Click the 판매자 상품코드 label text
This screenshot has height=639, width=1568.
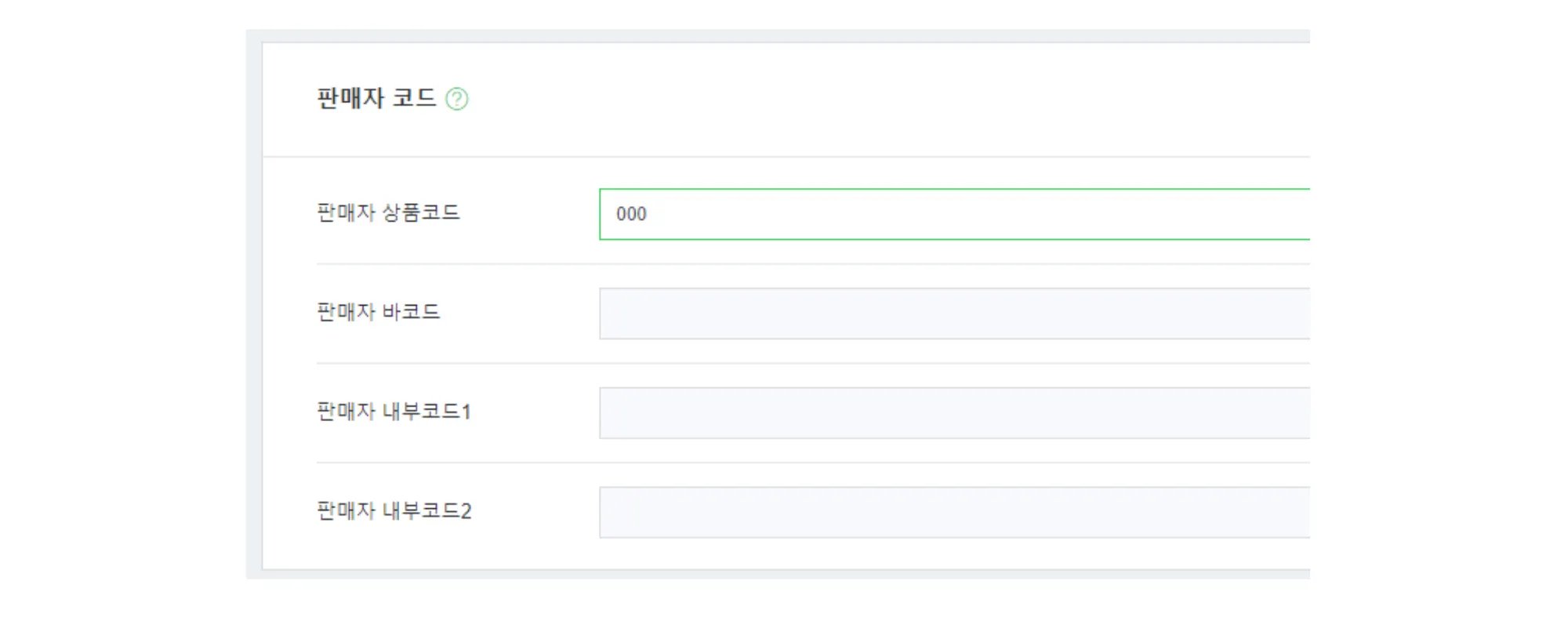[x=388, y=212]
